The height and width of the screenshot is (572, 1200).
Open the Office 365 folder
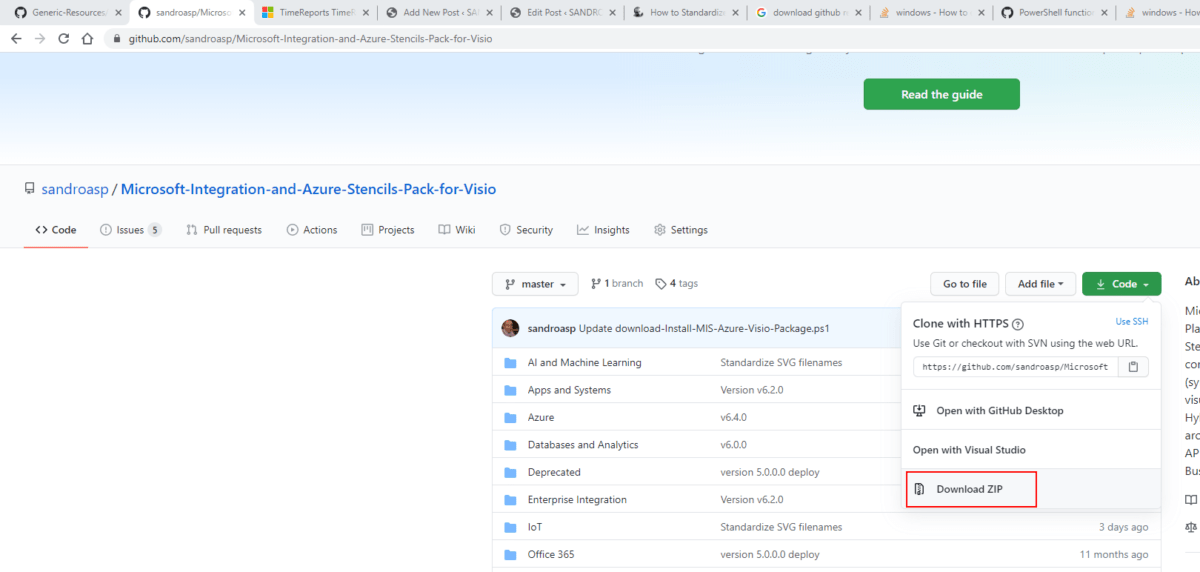coord(551,554)
